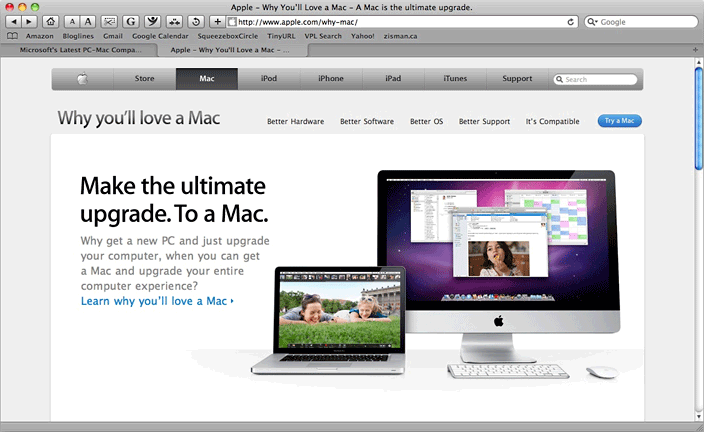Select the Apple - Why You'll Love a Mac tab

(233, 50)
